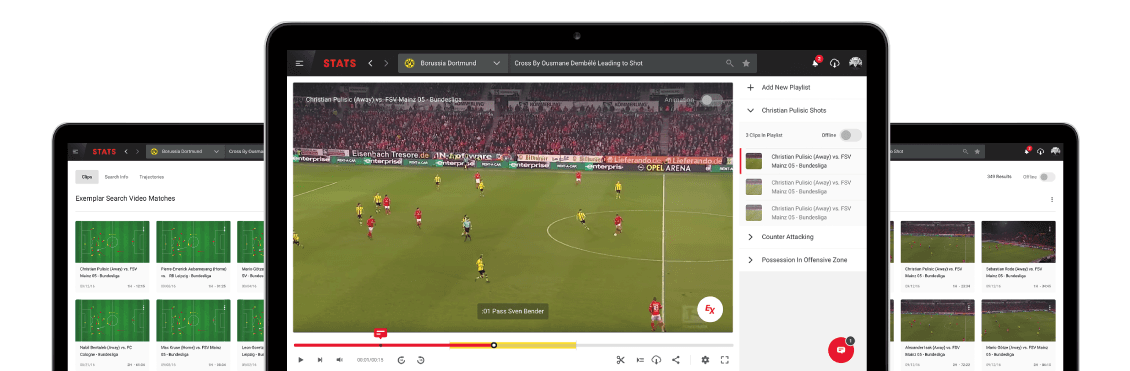Click the skip forward circular arrow
This screenshot has height=371, width=1130.
coord(421,359)
